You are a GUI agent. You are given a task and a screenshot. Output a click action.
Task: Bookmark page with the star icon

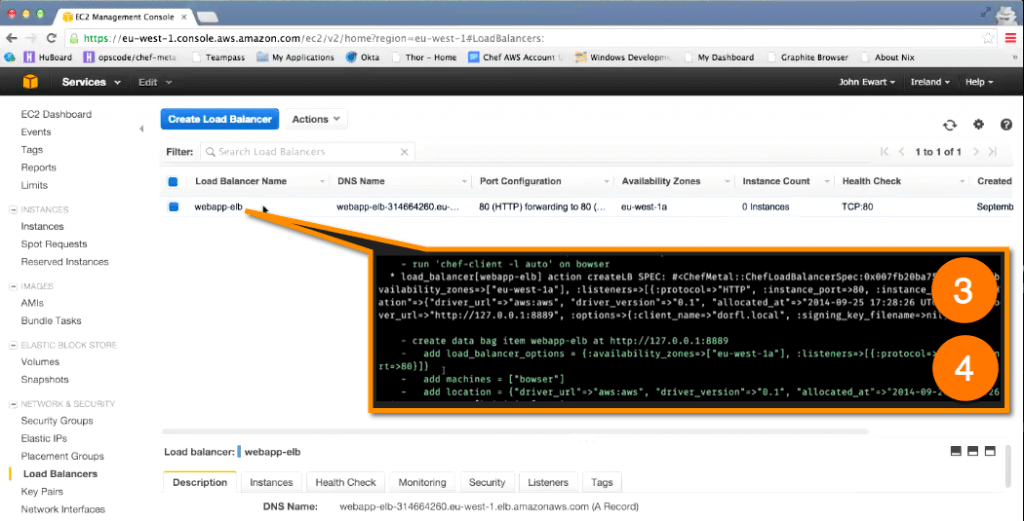988,38
